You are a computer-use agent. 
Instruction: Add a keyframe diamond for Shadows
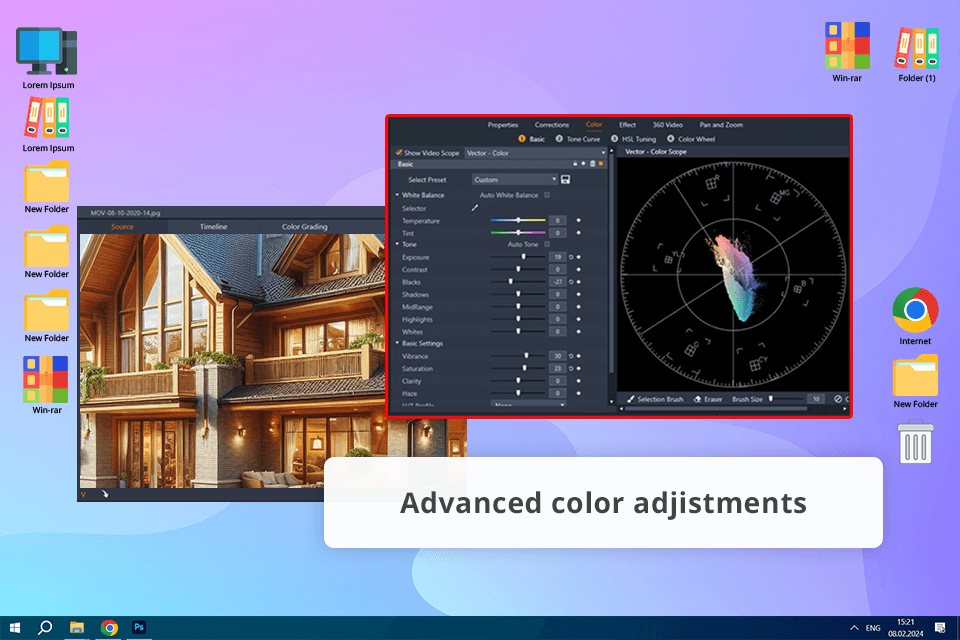(579, 295)
